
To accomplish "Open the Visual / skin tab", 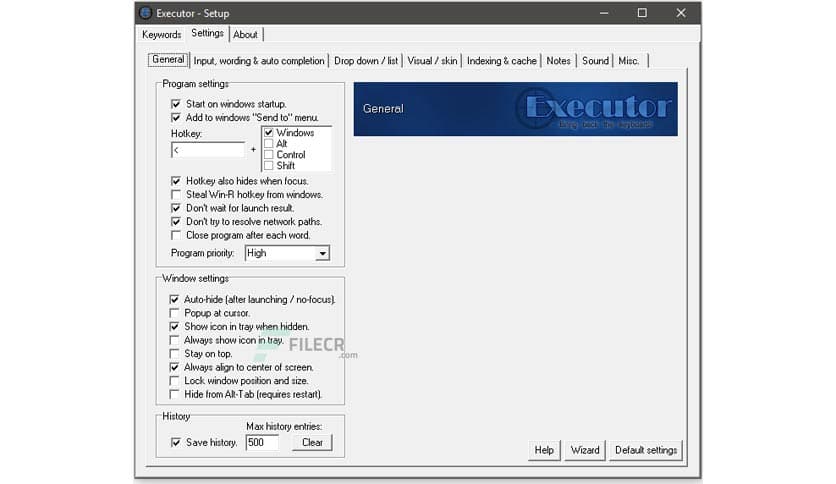I will tap(432, 61).
